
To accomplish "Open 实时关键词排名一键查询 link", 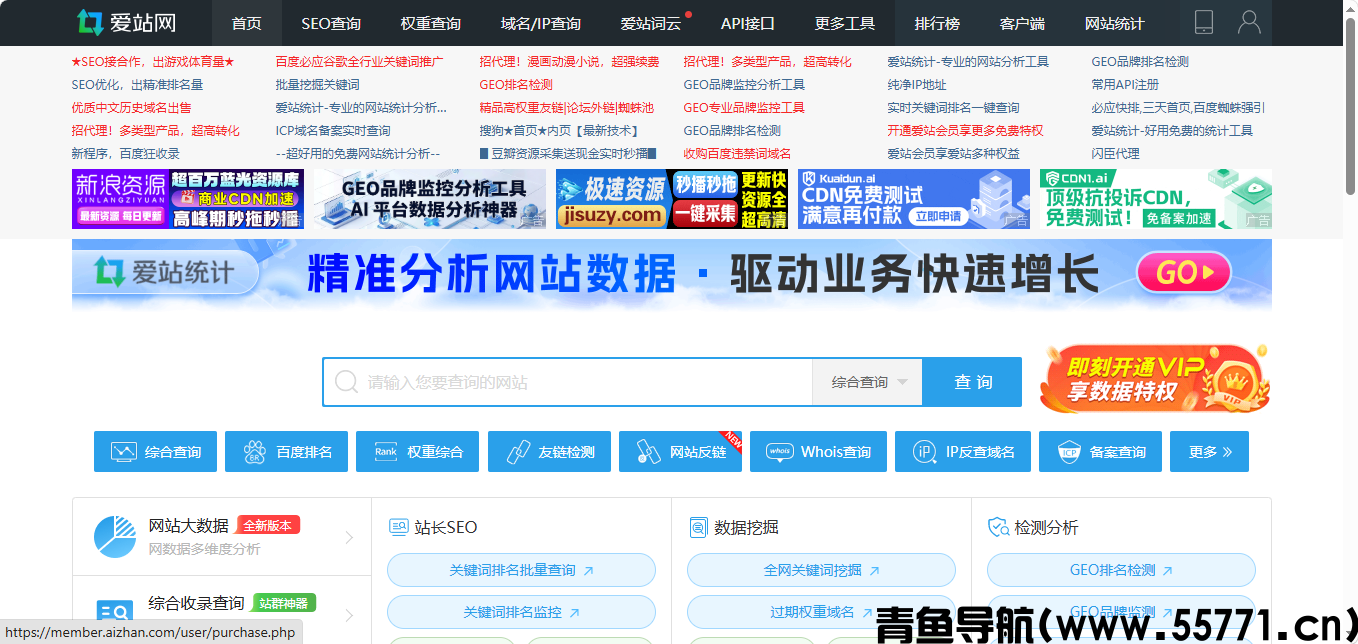I will tap(954, 108).
